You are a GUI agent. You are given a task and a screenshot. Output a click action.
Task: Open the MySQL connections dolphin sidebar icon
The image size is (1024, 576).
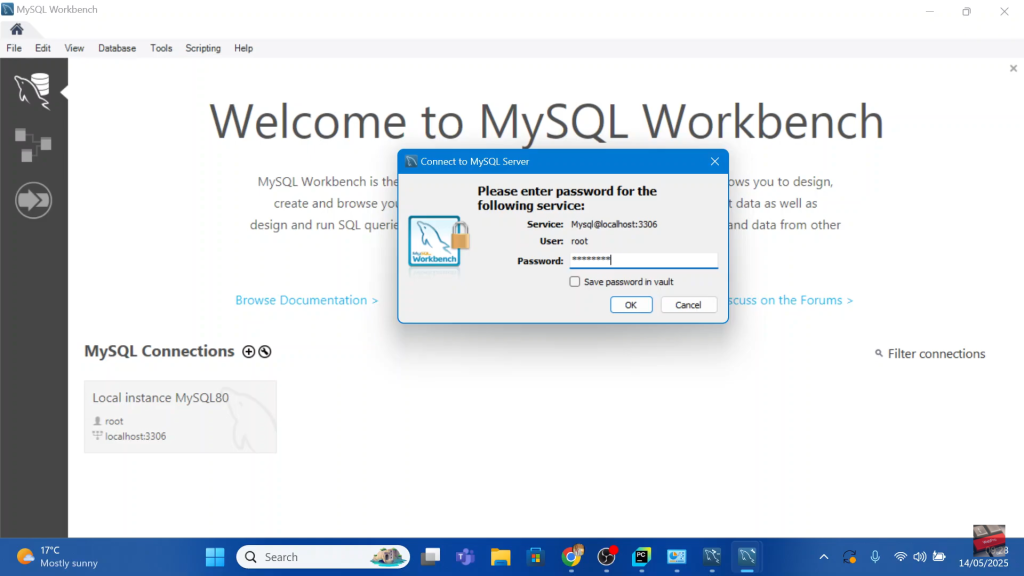tap(33, 91)
